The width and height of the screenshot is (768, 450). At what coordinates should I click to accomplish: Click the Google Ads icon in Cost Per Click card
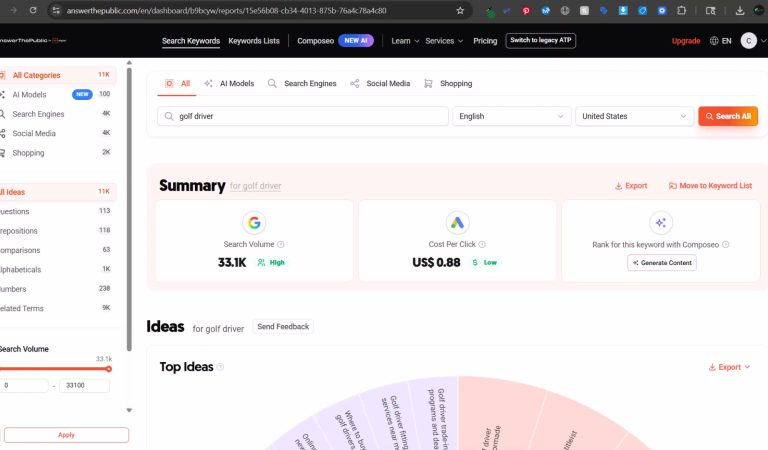pyautogui.click(x=457, y=223)
